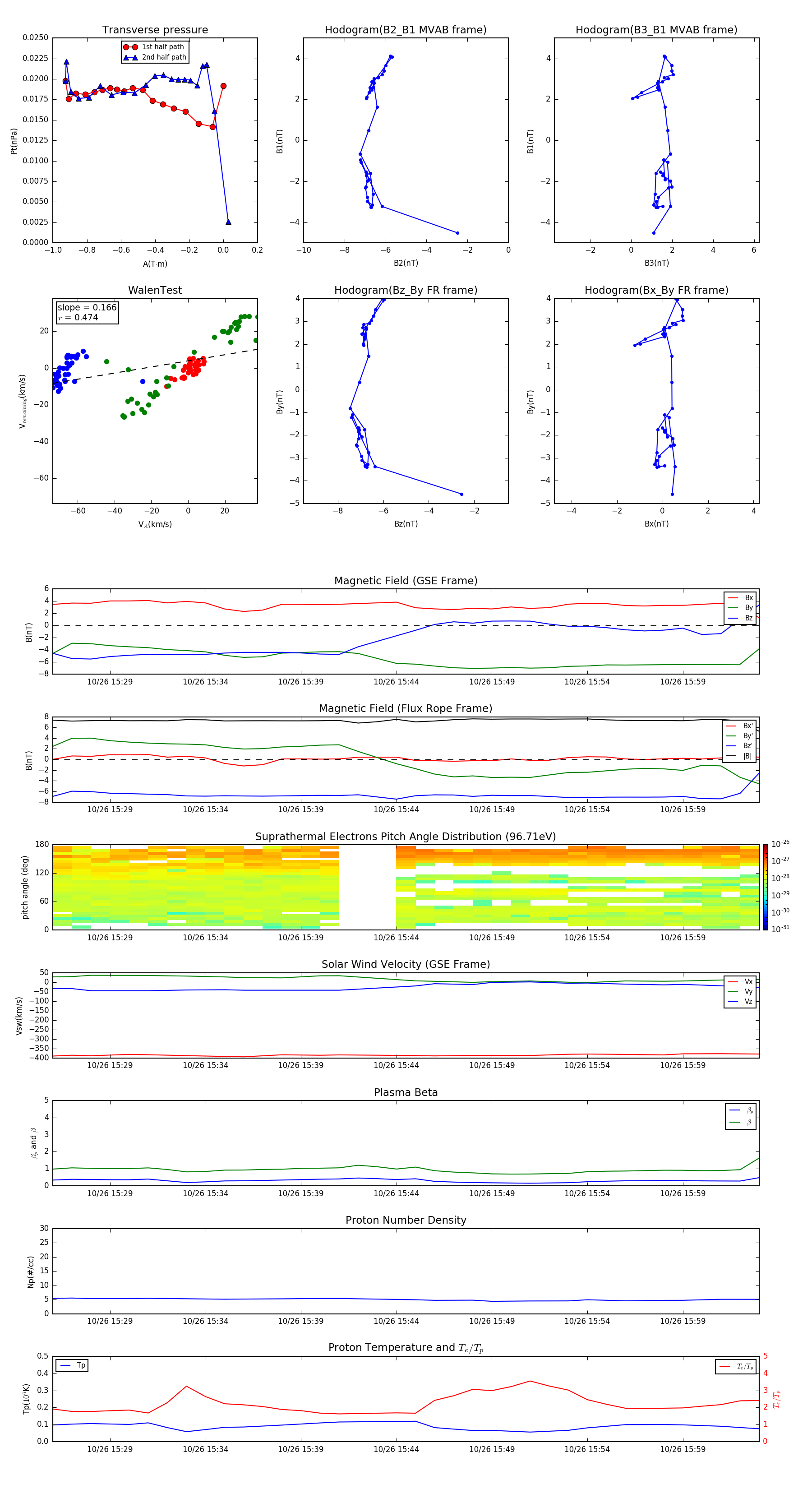This screenshot has height=1489, width=812.
Task: Select the β legend entry below βp
Action: 741,1122
